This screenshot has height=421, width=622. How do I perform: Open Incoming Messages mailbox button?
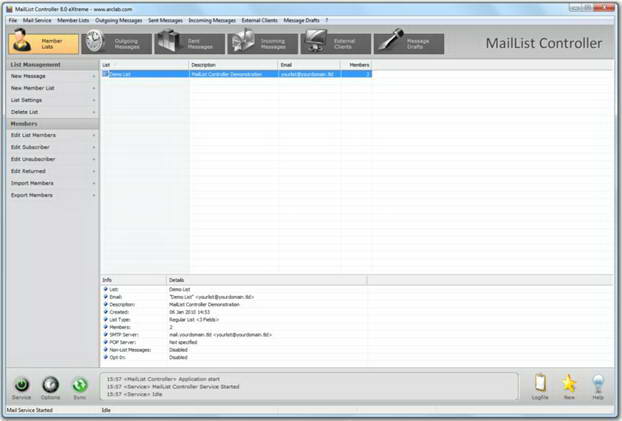(x=263, y=43)
